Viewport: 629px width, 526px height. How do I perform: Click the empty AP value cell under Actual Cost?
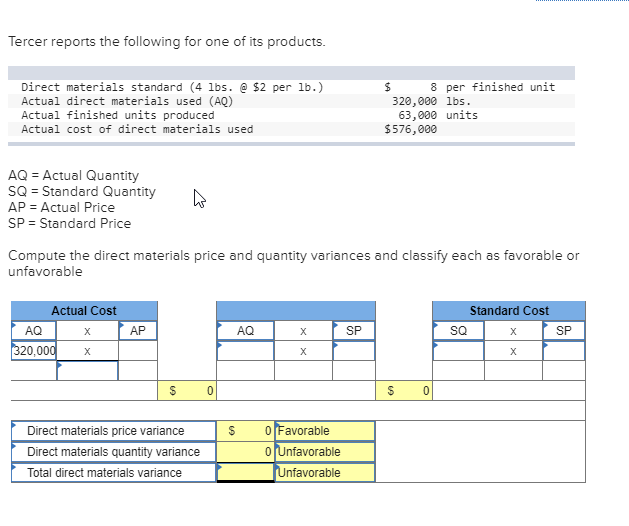coord(138,351)
